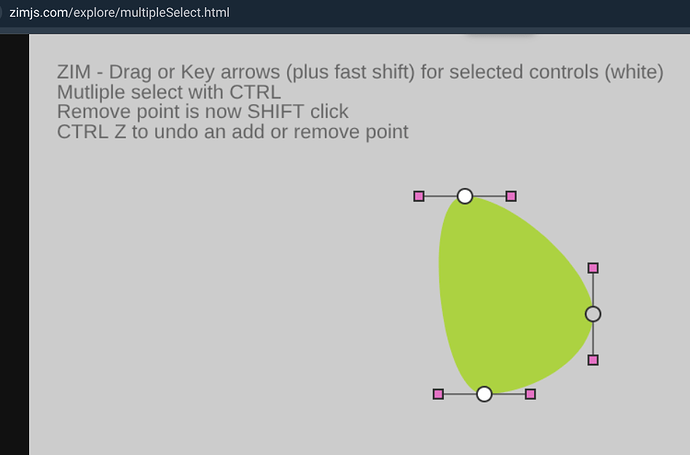The height and width of the screenshot is (455, 690).
Task: Click the pink handle below the right point
Action: click(593, 360)
